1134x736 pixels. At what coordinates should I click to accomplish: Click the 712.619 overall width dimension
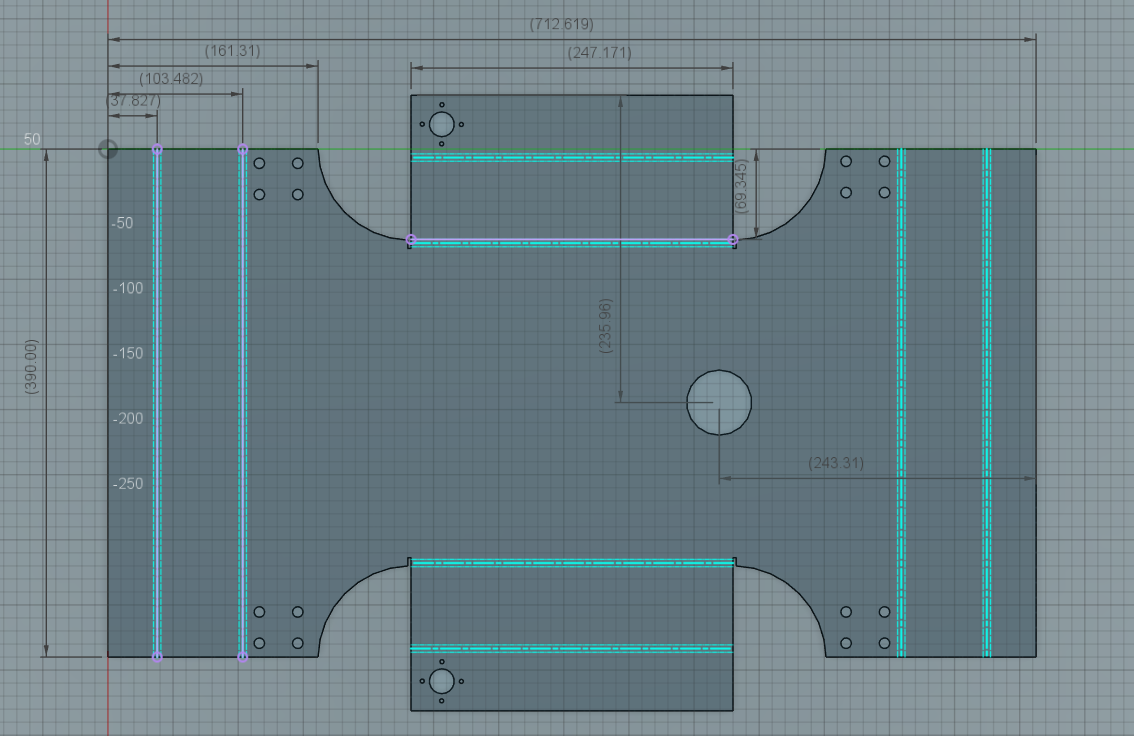pyautogui.click(x=561, y=24)
